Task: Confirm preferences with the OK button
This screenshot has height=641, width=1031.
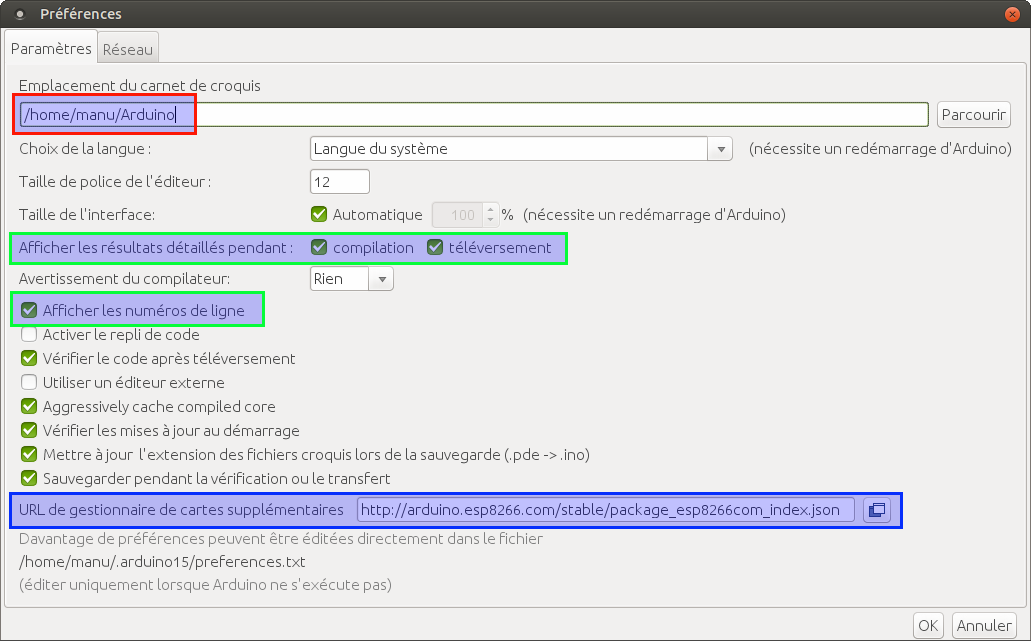Action: point(928,625)
